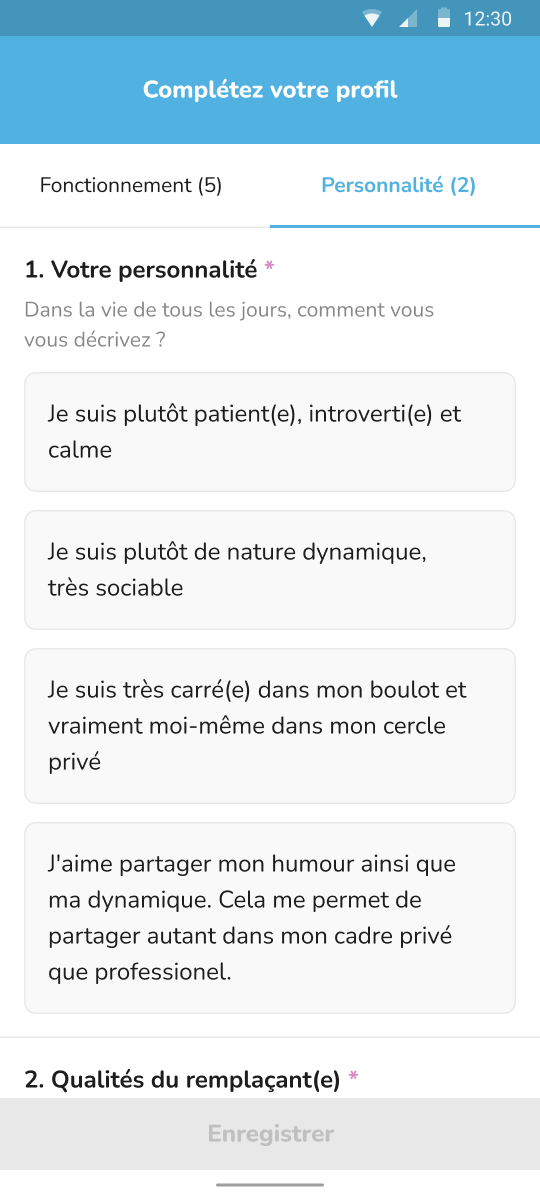Tap the "comment vous vous décrivez ?" description text
The image size is (540, 1200).
tap(229, 325)
